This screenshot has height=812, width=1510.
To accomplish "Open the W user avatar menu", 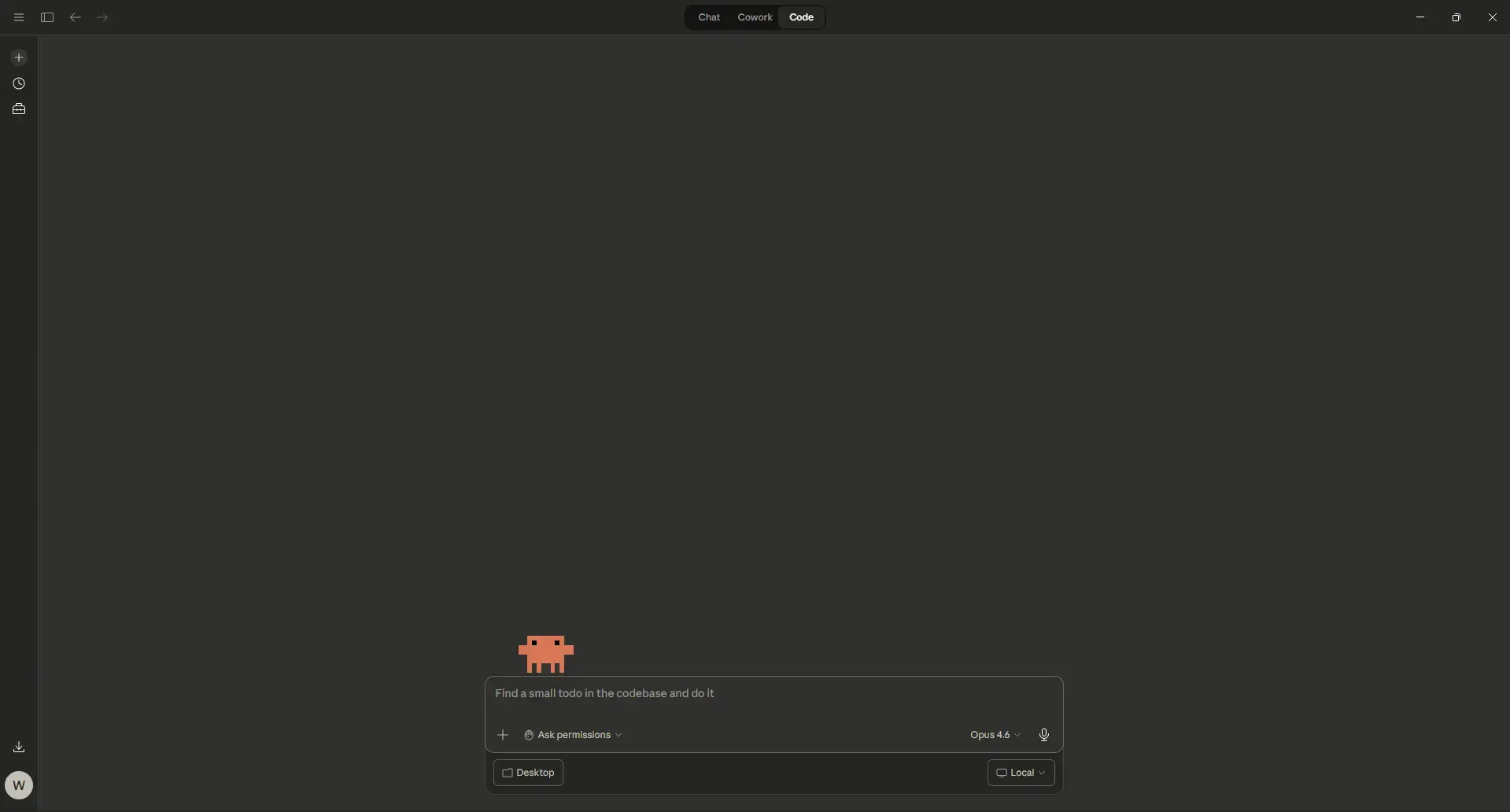I will [19, 784].
